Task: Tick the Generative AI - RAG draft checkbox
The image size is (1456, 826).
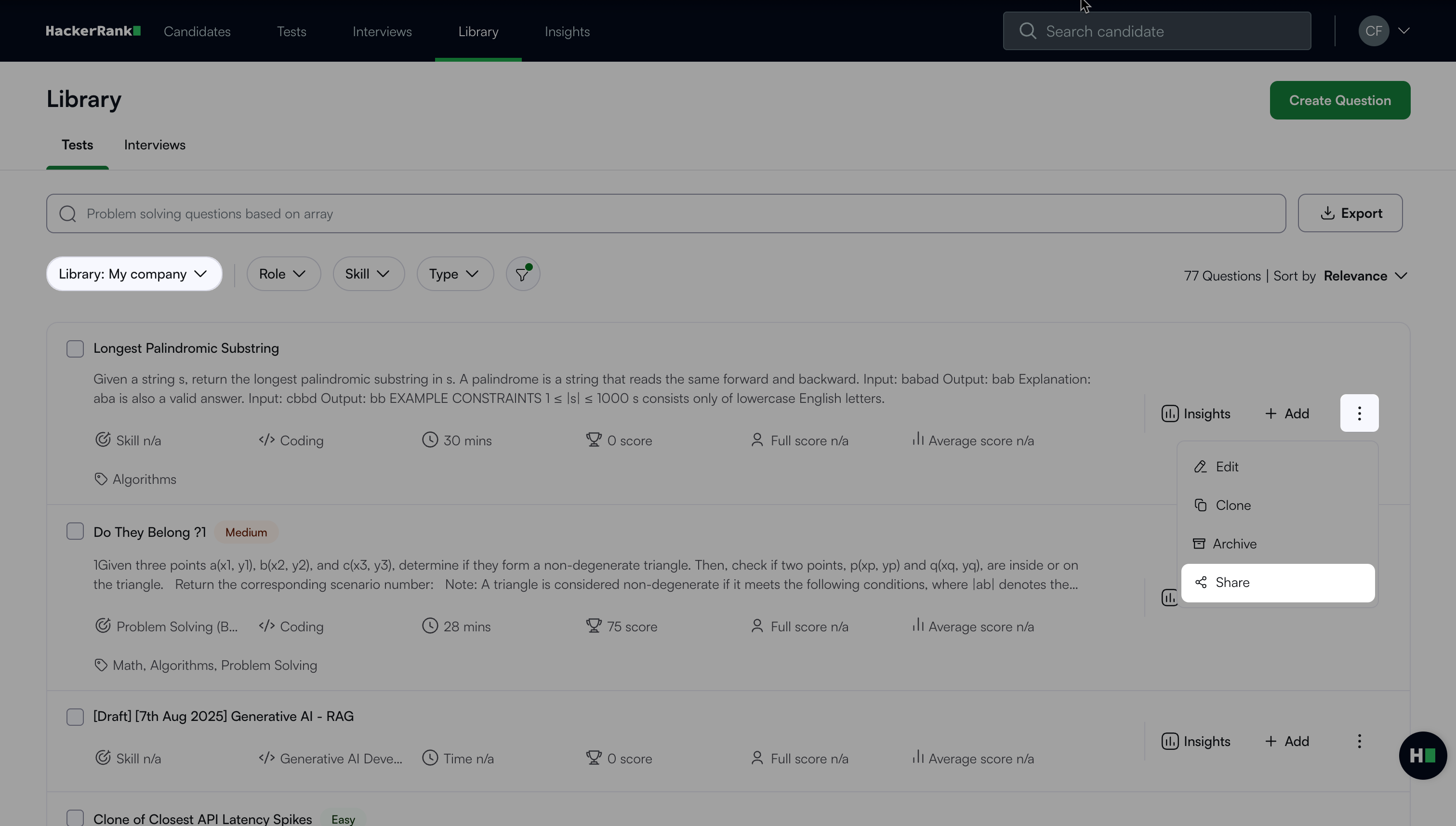Action: [75, 717]
